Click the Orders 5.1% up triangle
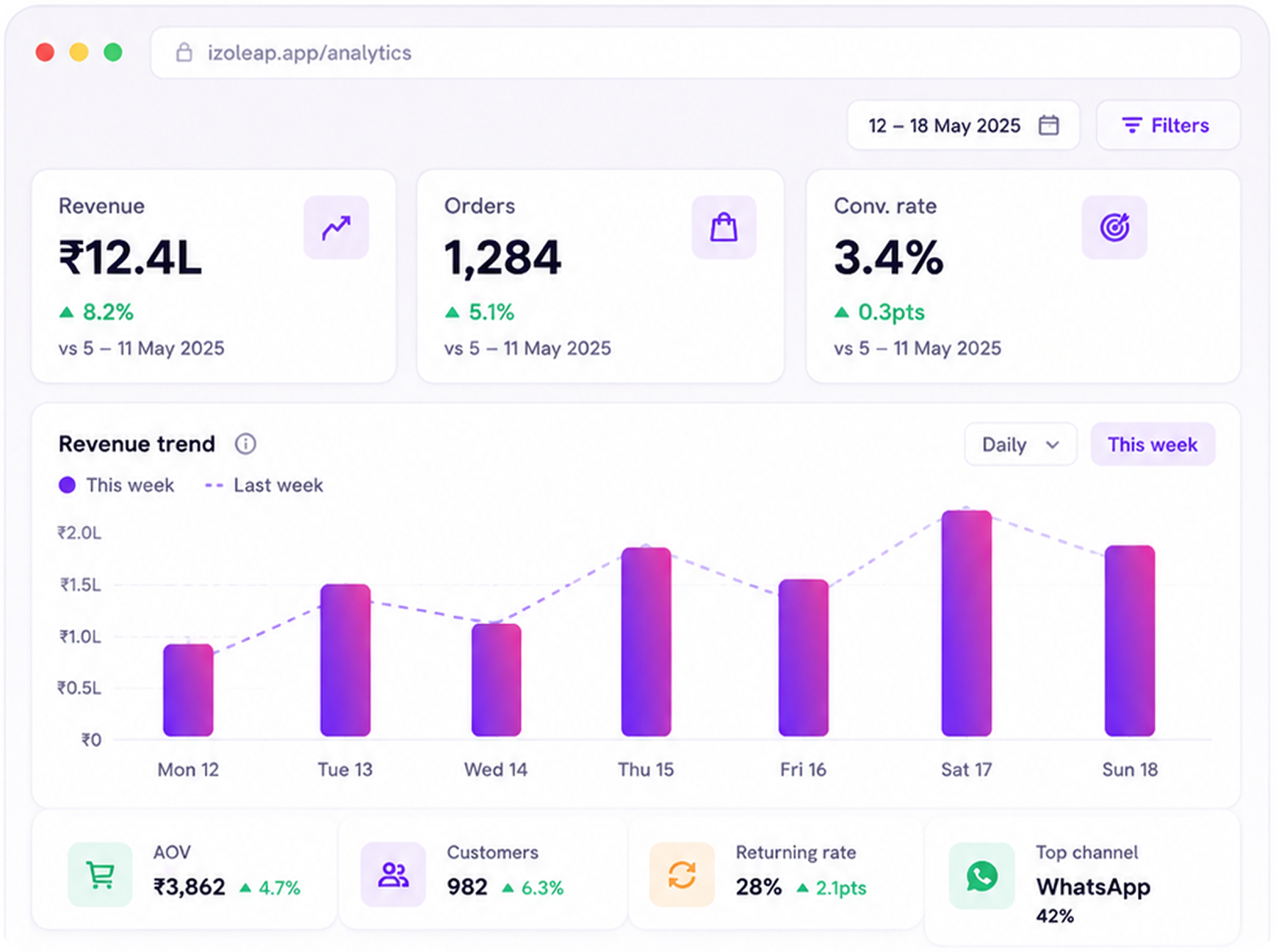 point(453,312)
